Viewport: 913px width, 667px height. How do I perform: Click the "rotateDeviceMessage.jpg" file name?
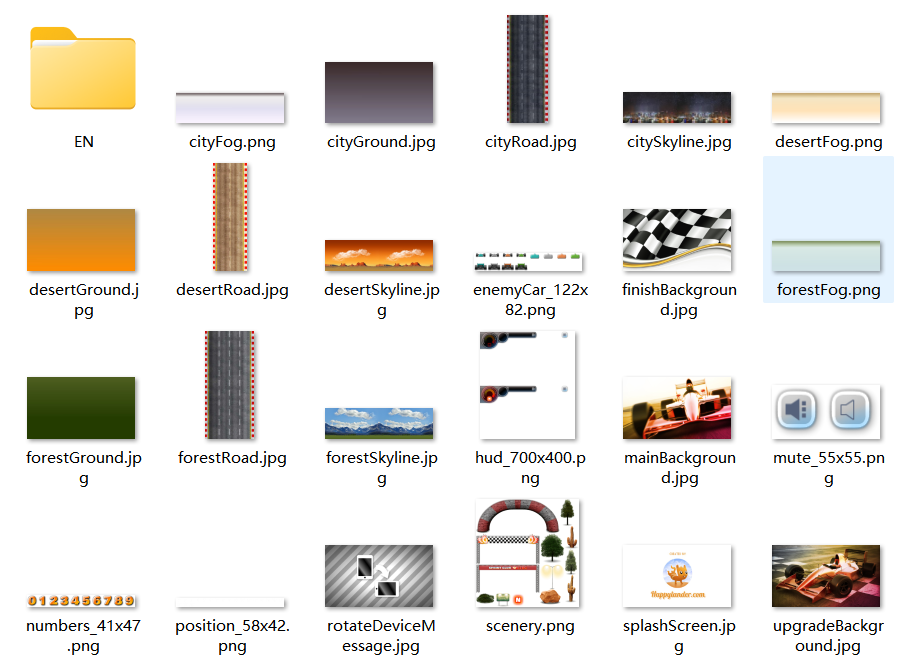(381, 636)
